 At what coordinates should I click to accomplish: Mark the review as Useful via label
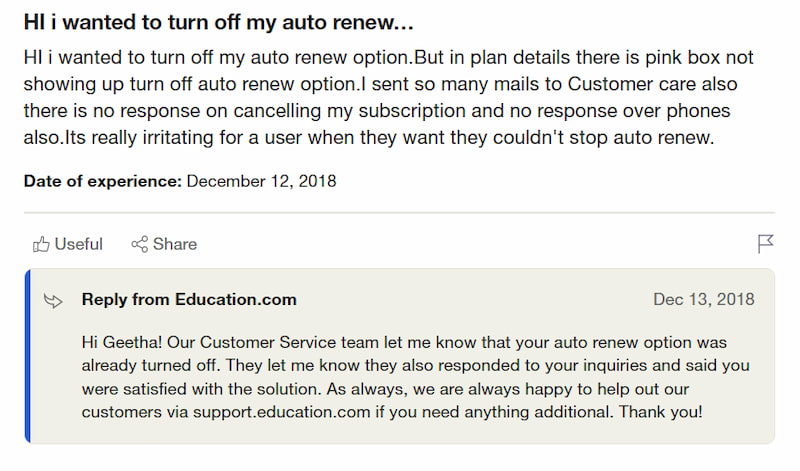click(x=79, y=244)
